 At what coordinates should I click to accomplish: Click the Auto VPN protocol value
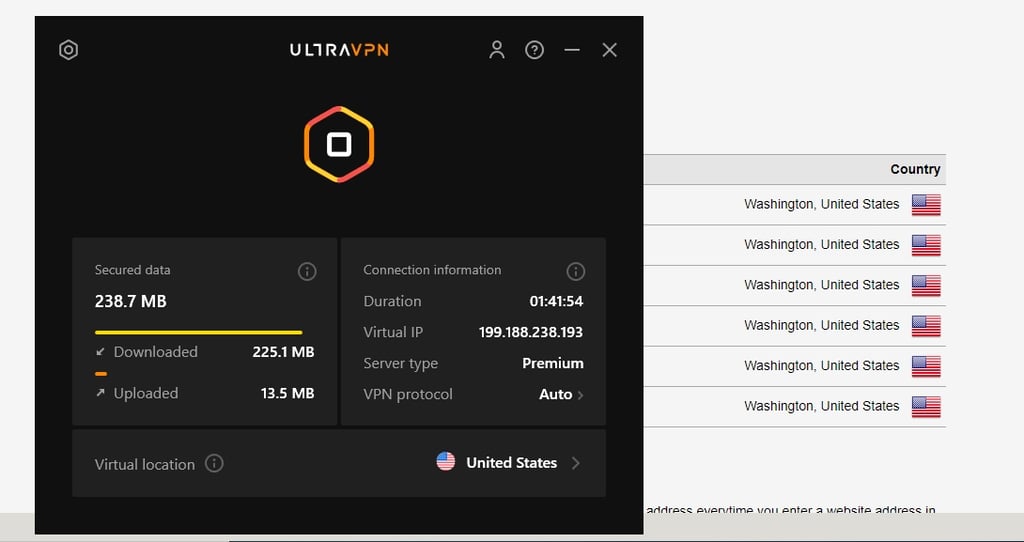[556, 394]
